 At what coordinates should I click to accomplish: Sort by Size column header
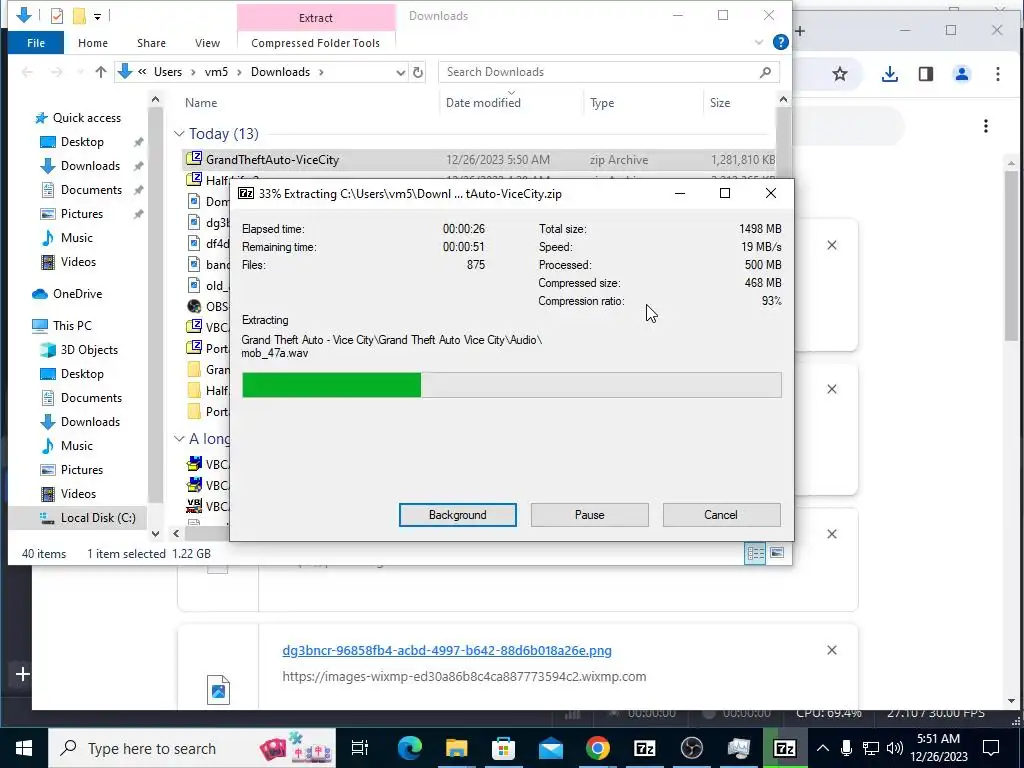coord(720,103)
